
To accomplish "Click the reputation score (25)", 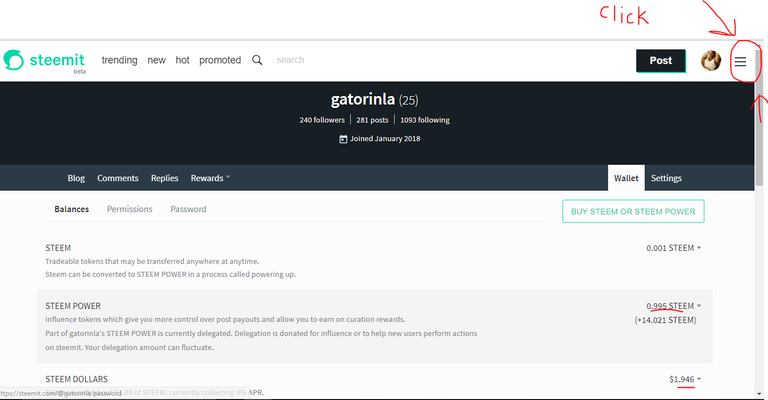I will [x=408, y=100].
